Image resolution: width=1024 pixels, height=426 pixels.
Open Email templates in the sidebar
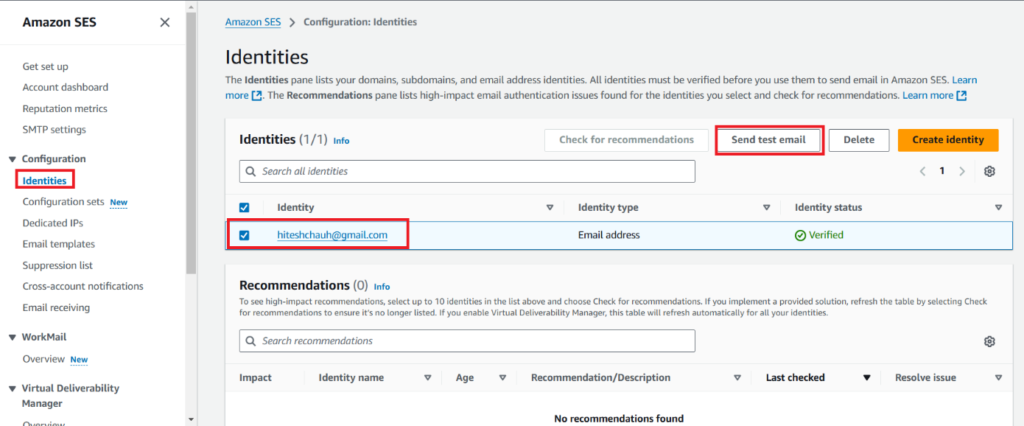[x=59, y=244]
